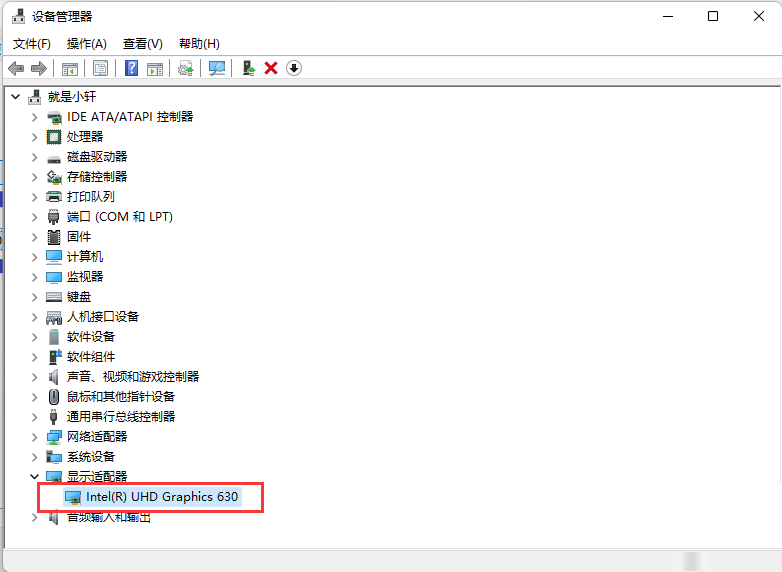The image size is (782, 572).
Task: Click the 通用串行总线控制器 USB icon
Action: coord(53,417)
